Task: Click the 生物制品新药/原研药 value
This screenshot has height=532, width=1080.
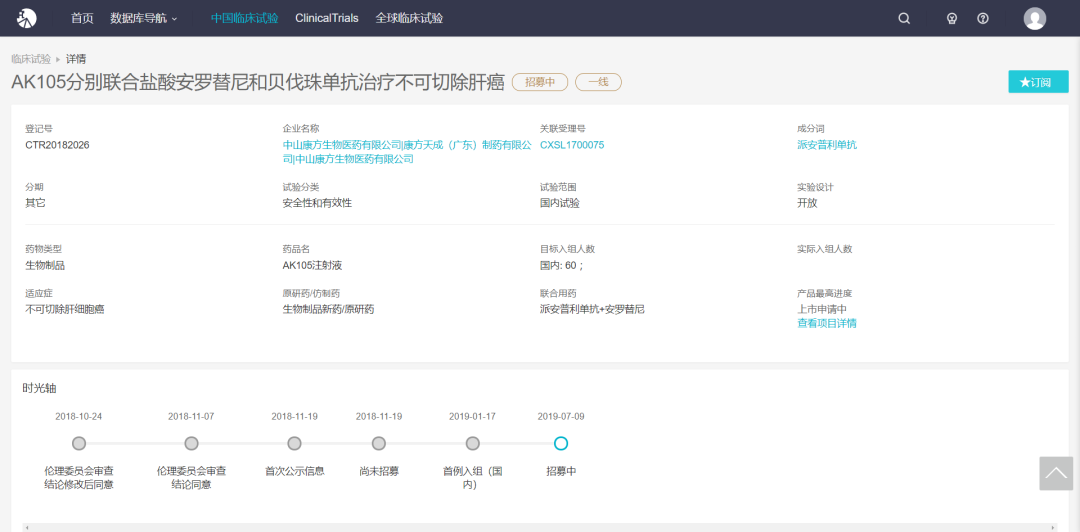Action: [328, 309]
